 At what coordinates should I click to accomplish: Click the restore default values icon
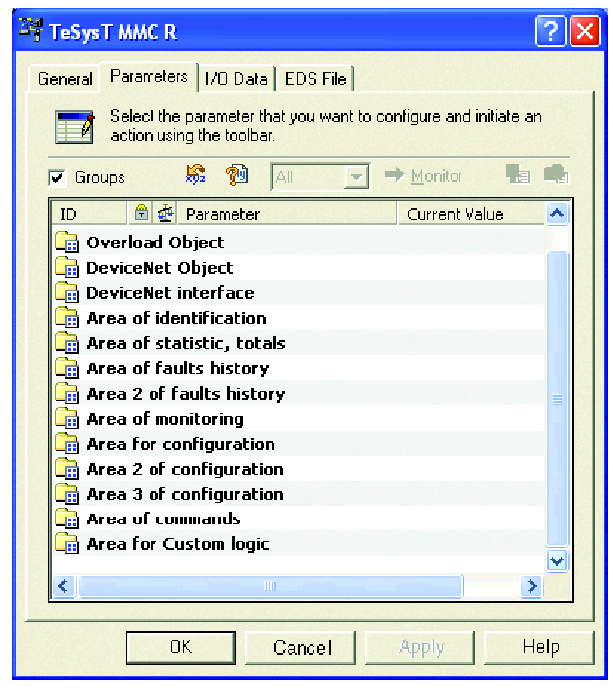(x=196, y=175)
